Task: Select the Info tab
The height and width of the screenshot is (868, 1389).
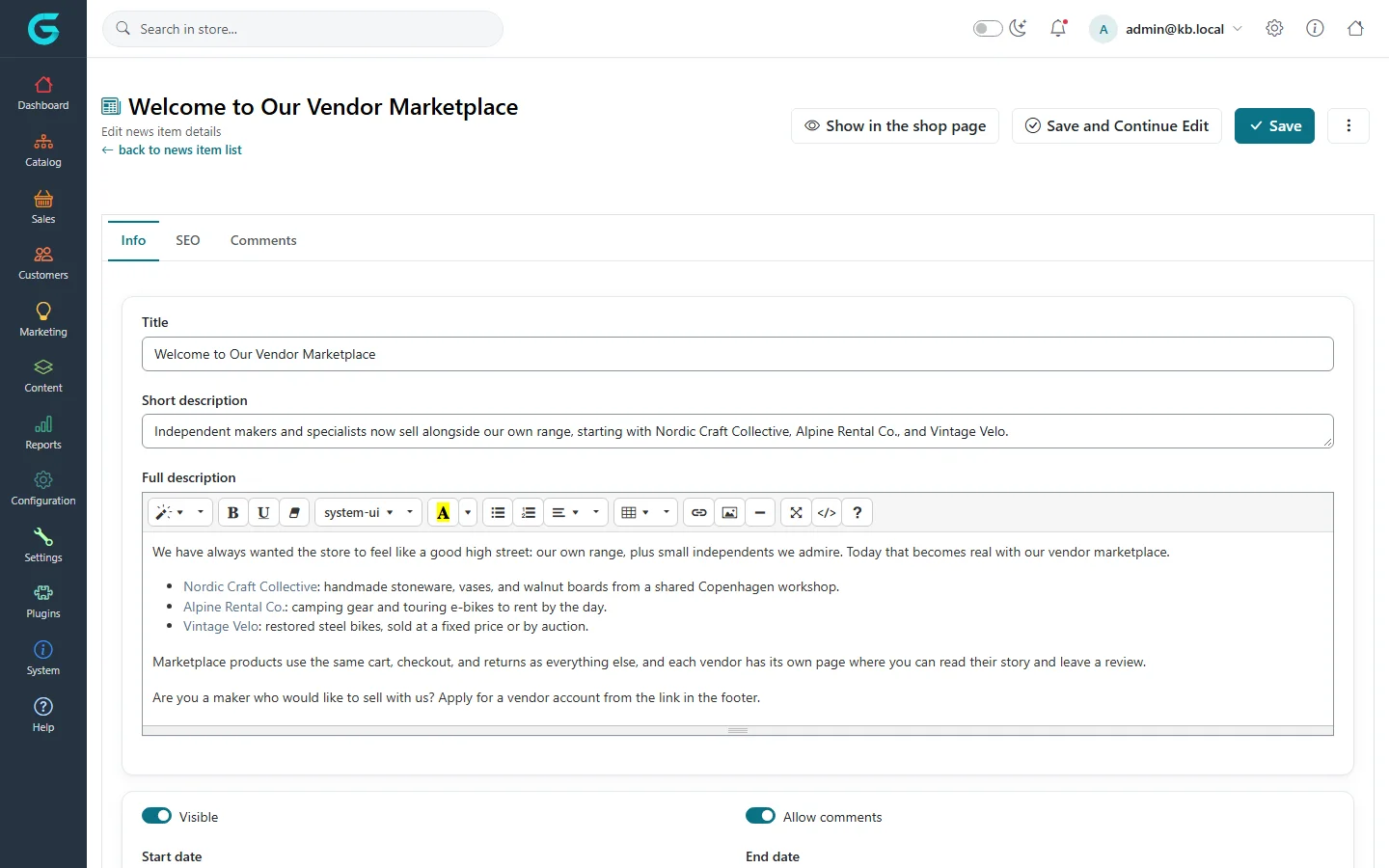Action: click(x=133, y=240)
